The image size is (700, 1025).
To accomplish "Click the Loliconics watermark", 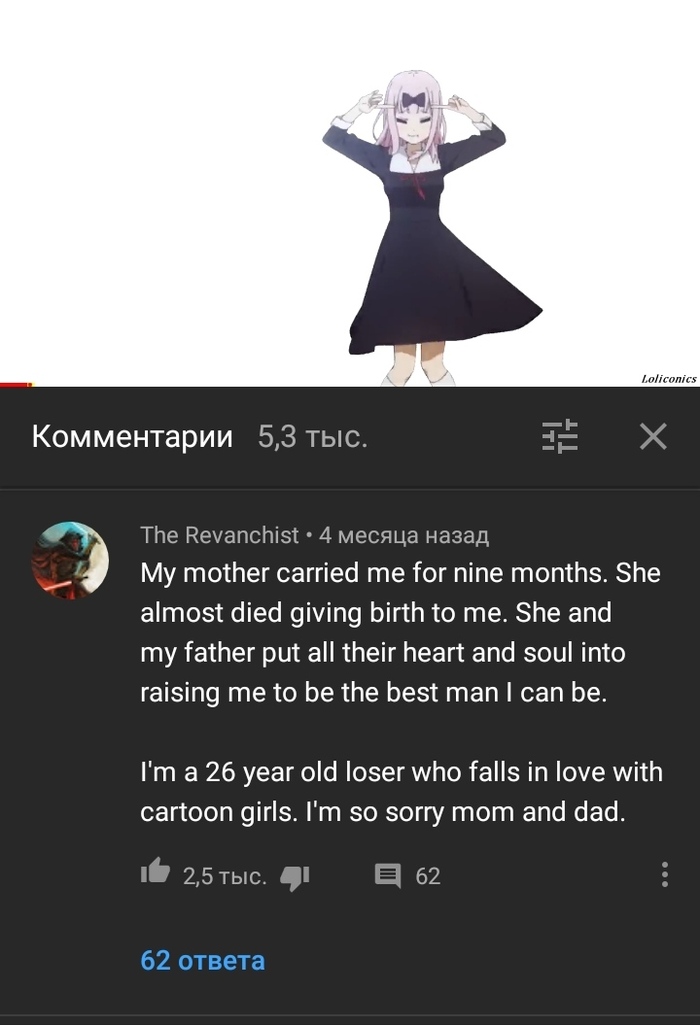I will pyautogui.click(x=668, y=379).
